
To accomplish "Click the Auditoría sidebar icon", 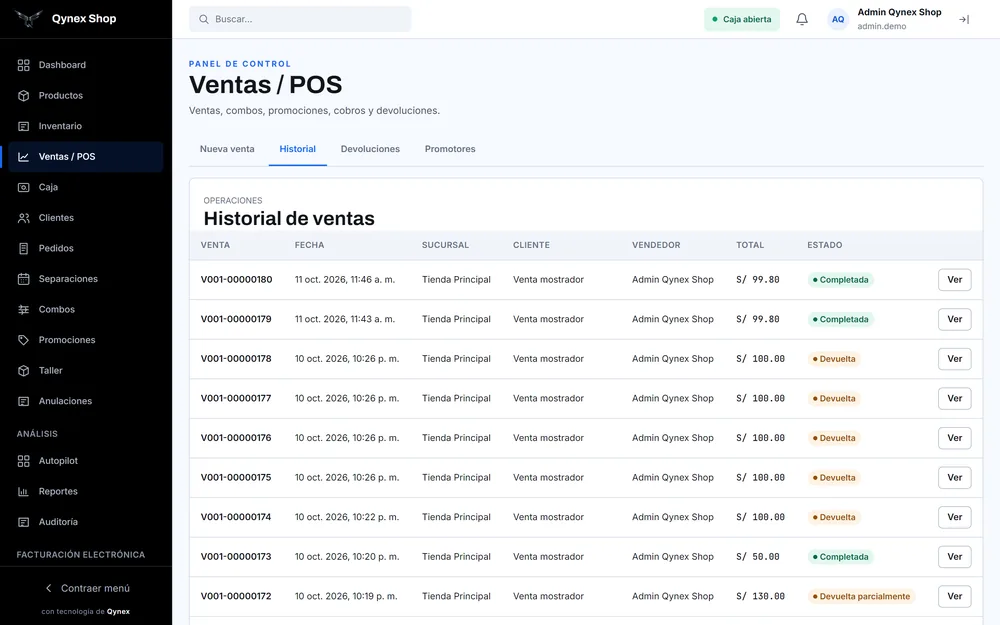I will (24, 522).
